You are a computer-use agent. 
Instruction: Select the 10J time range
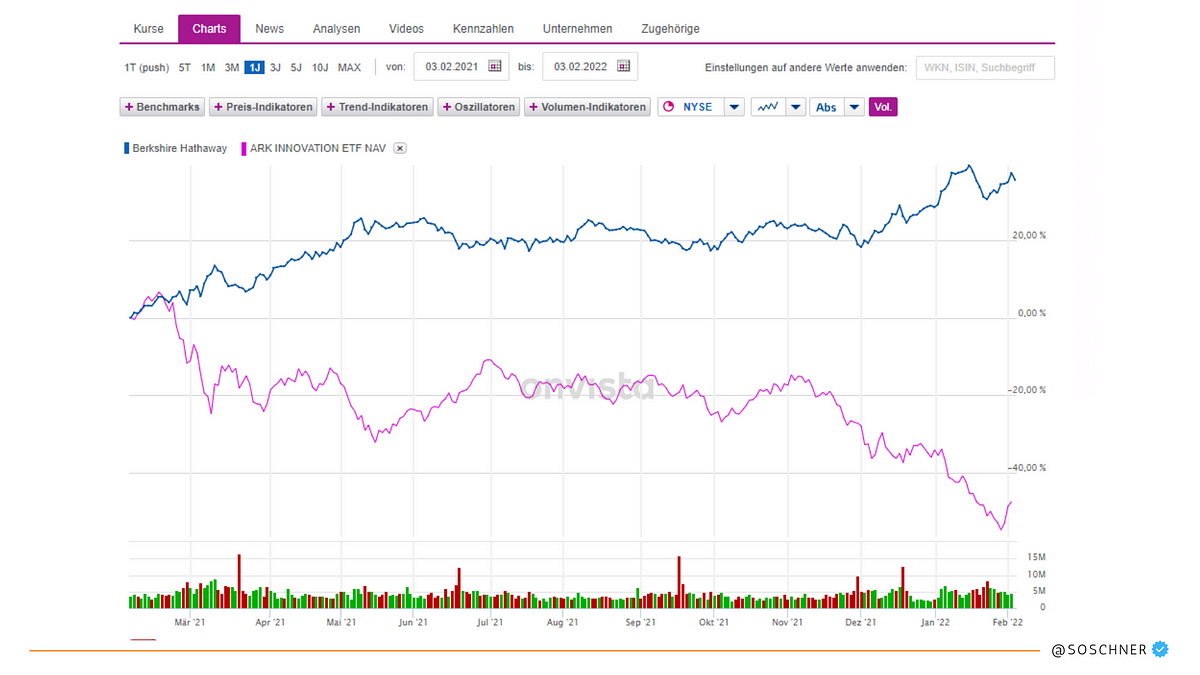point(319,67)
